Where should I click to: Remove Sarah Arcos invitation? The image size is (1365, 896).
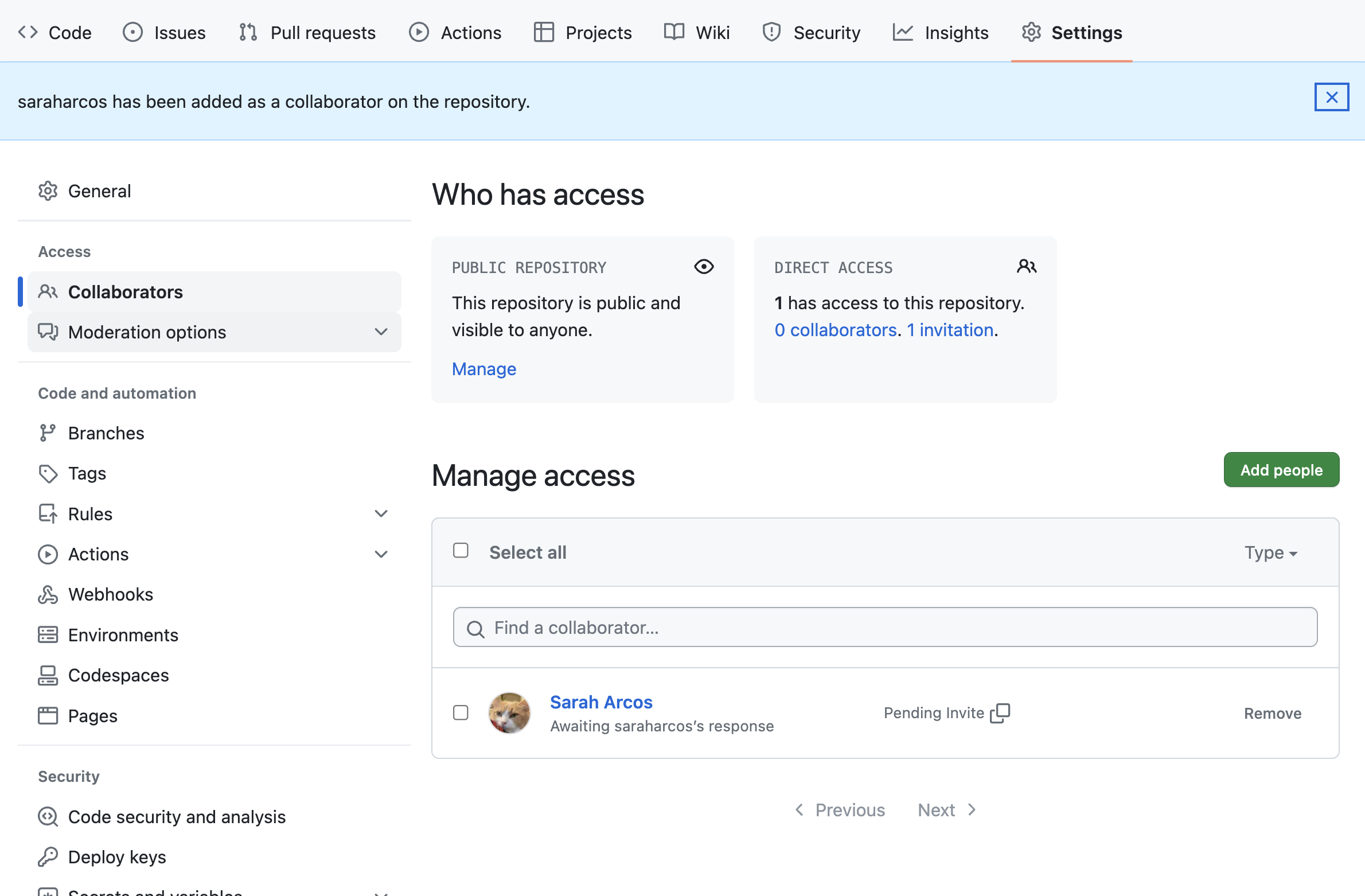(x=1273, y=714)
